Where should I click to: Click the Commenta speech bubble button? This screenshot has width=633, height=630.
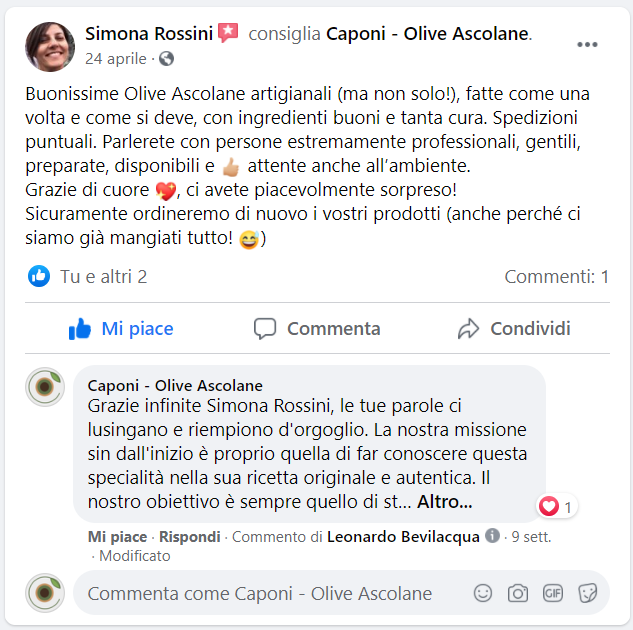click(x=317, y=329)
